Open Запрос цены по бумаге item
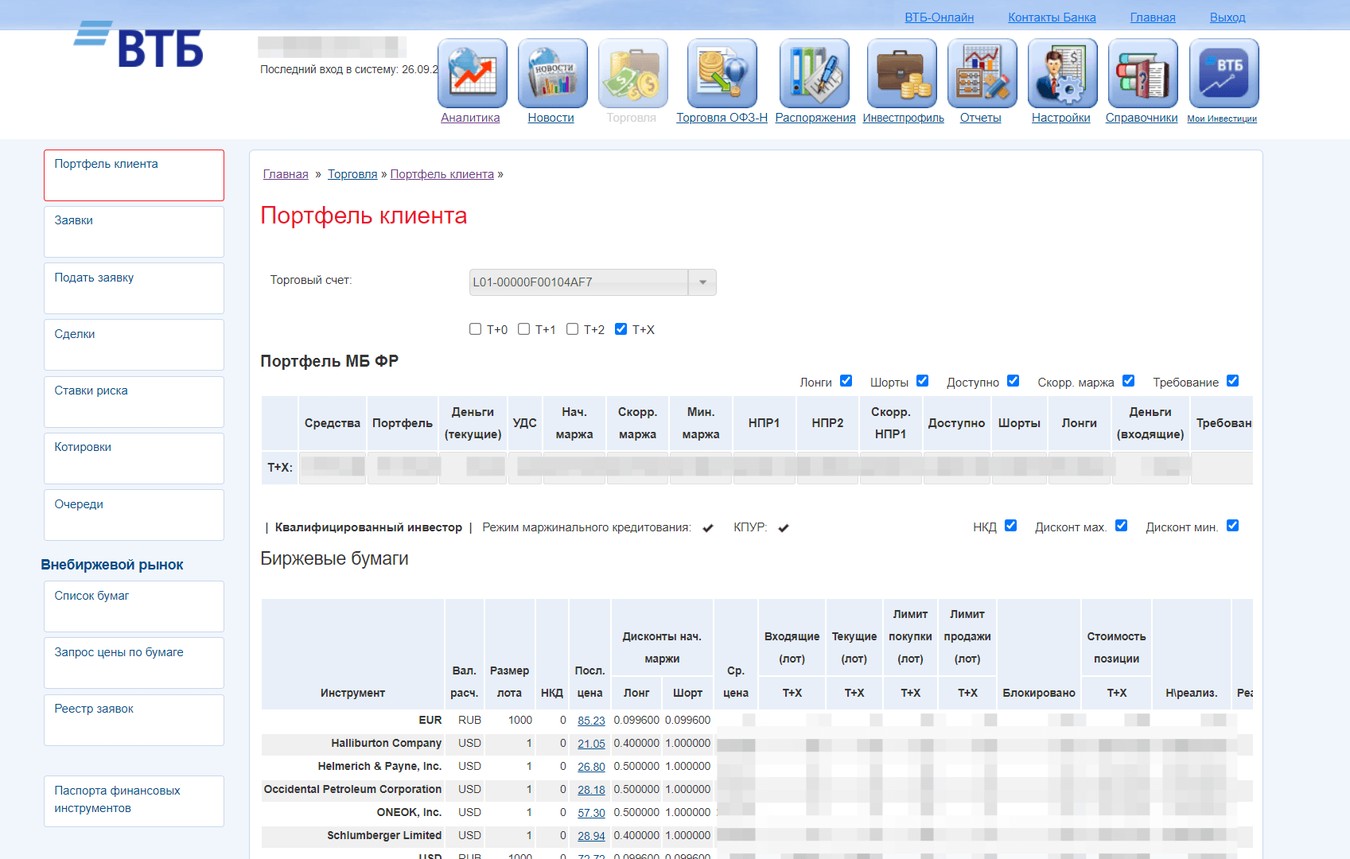This screenshot has width=1350, height=859. [x=134, y=663]
